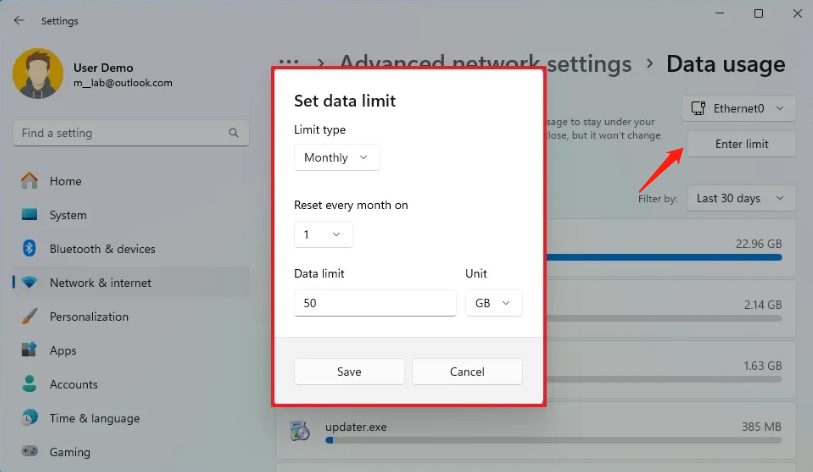The image size is (813, 472).
Task: Click the Apps sidebar icon
Action: point(30,351)
